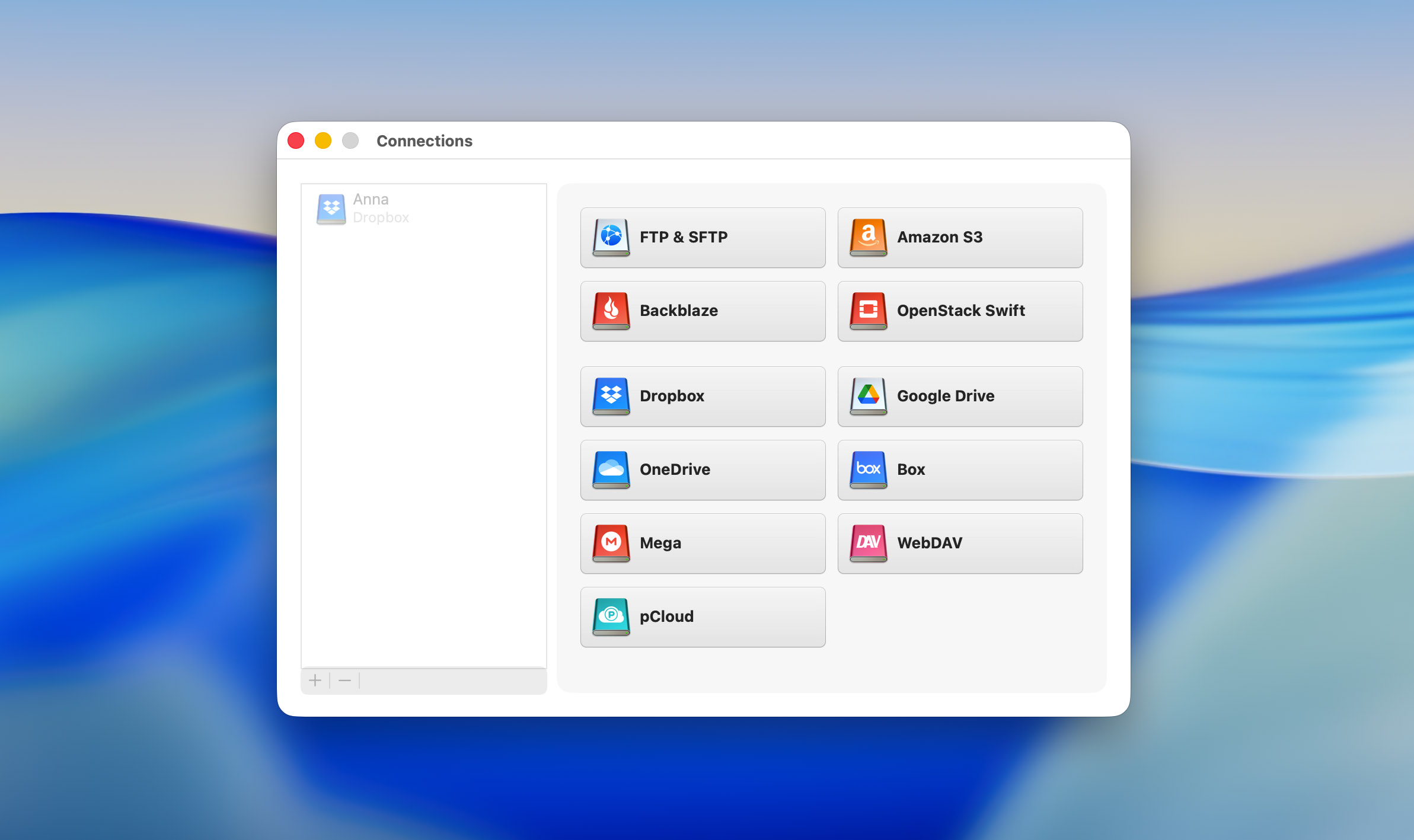Click the blue Box logo icon
This screenshot has width=1414, height=840.
click(x=868, y=469)
